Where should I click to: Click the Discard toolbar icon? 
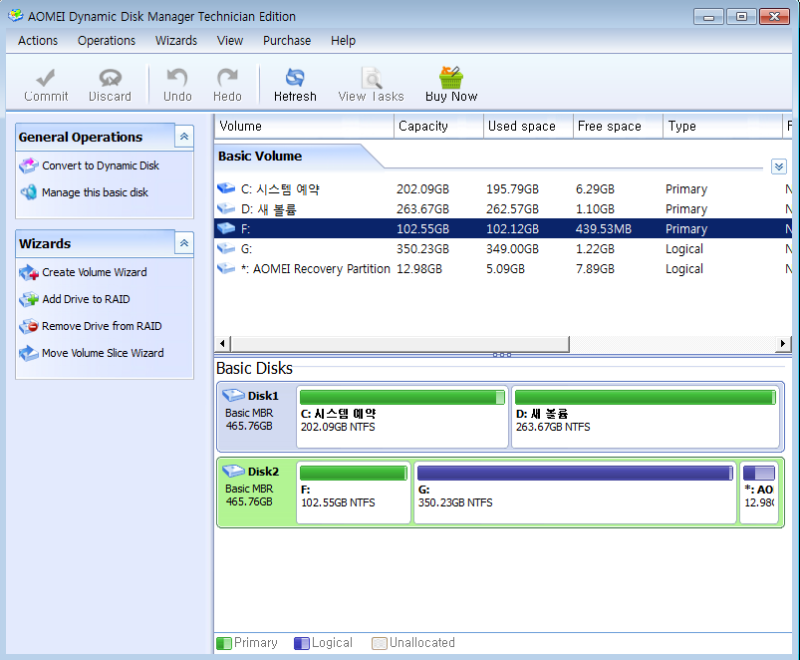coord(110,78)
